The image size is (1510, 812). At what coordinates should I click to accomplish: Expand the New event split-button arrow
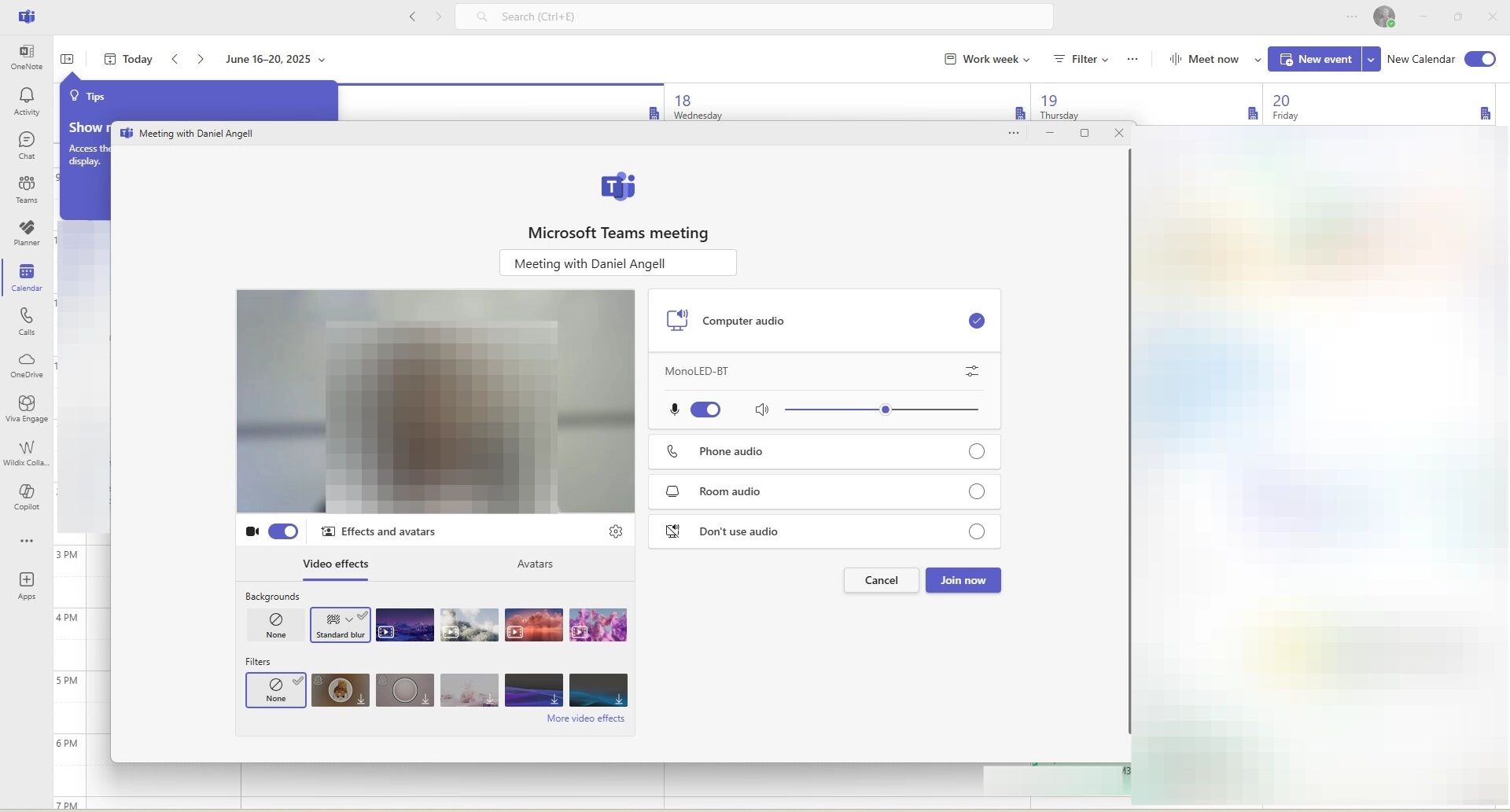click(1371, 59)
